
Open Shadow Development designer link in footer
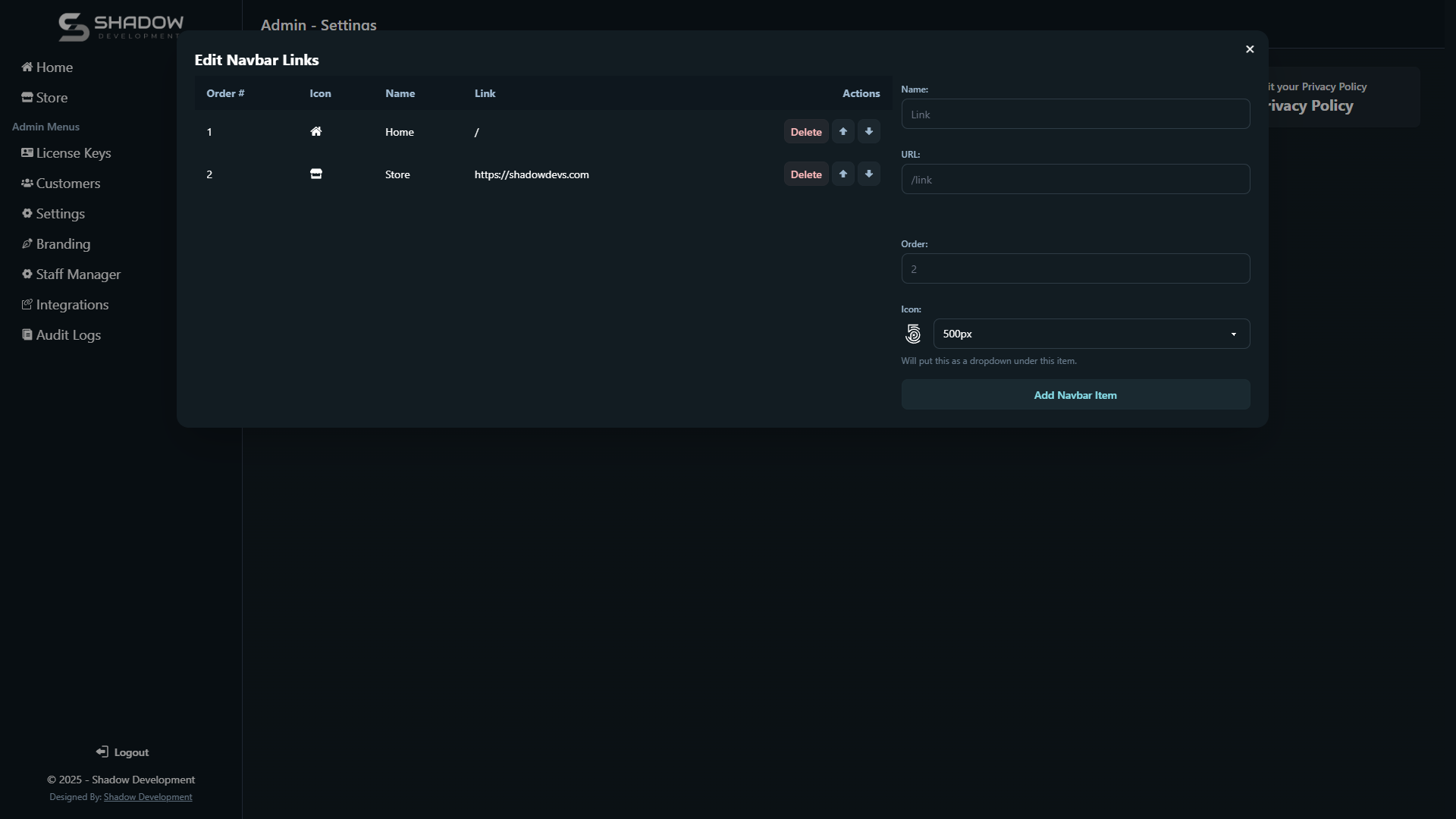(x=148, y=797)
